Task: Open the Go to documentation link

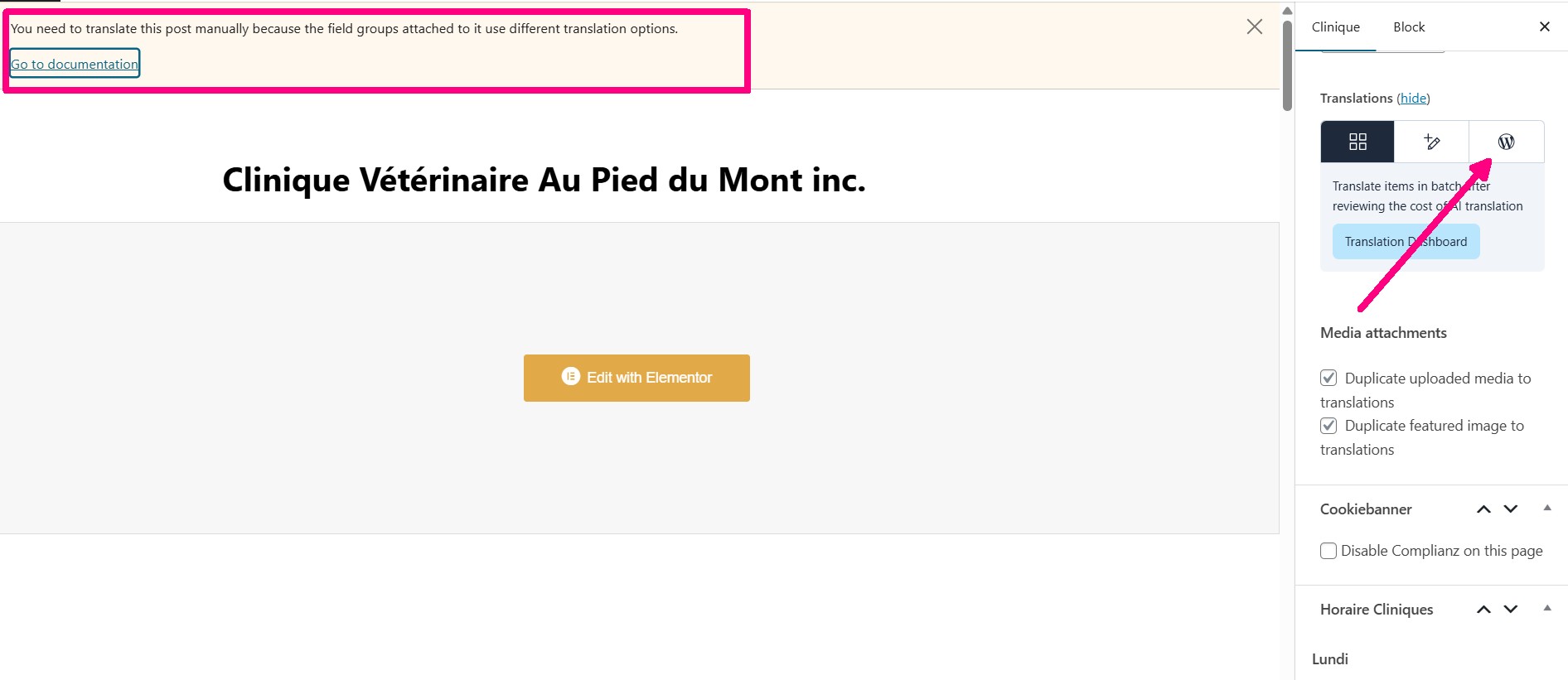Action: click(x=75, y=64)
